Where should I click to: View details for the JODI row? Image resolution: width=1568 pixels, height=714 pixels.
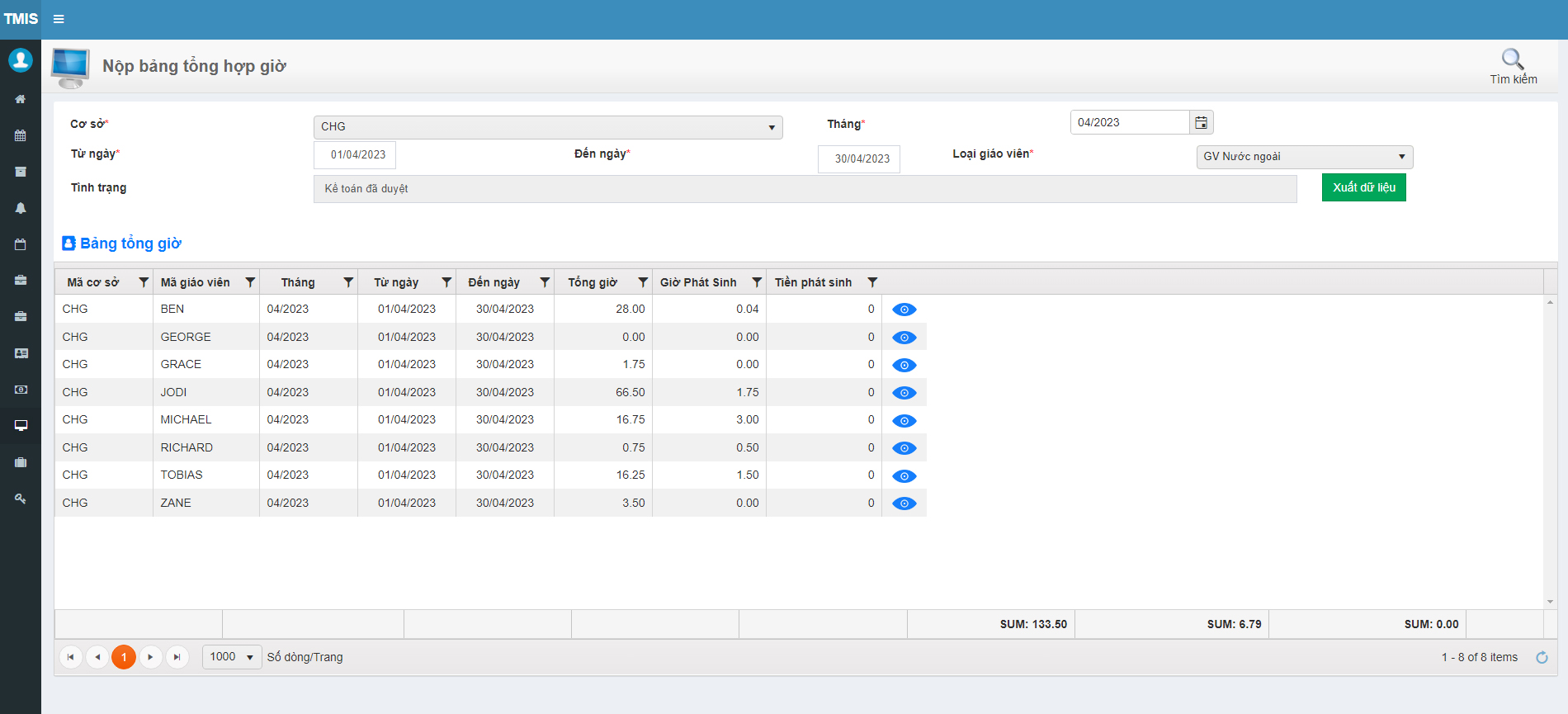[904, 393]
